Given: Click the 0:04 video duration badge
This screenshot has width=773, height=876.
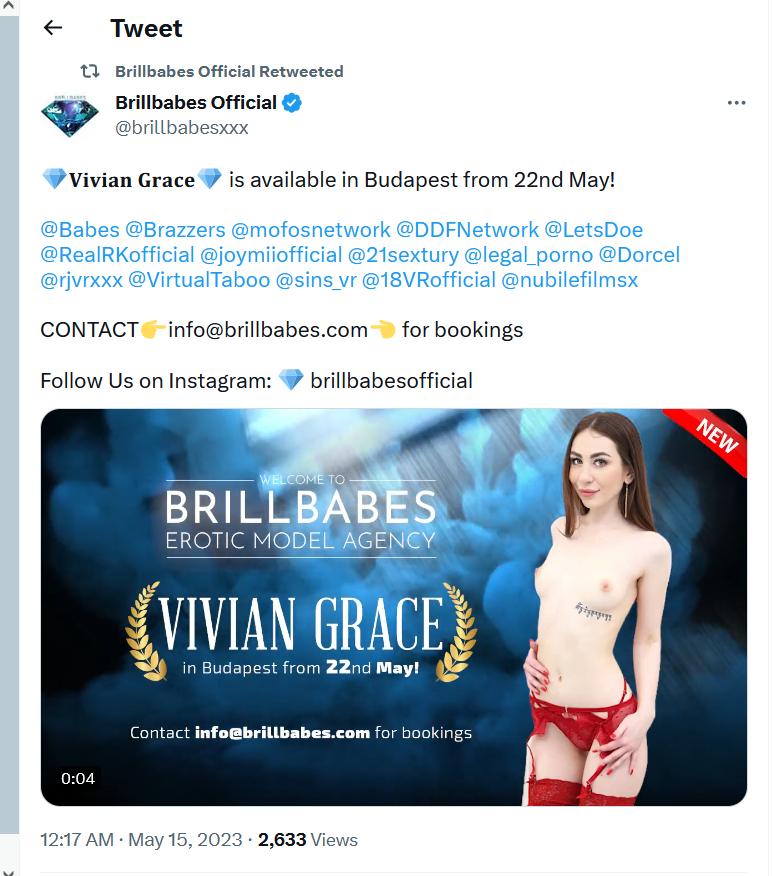Looking at the screenshot, I should click(78, 778).
